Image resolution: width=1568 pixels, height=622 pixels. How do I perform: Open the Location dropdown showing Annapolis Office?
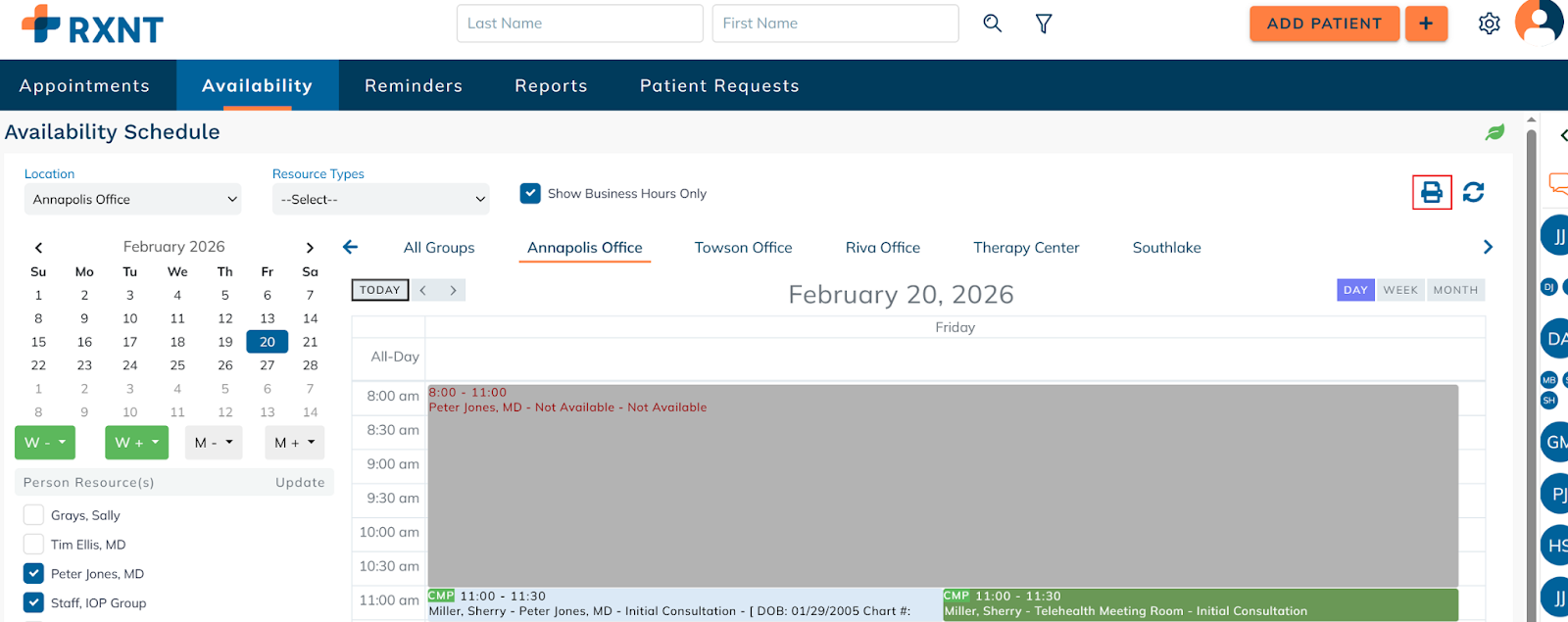pos(132,200)
